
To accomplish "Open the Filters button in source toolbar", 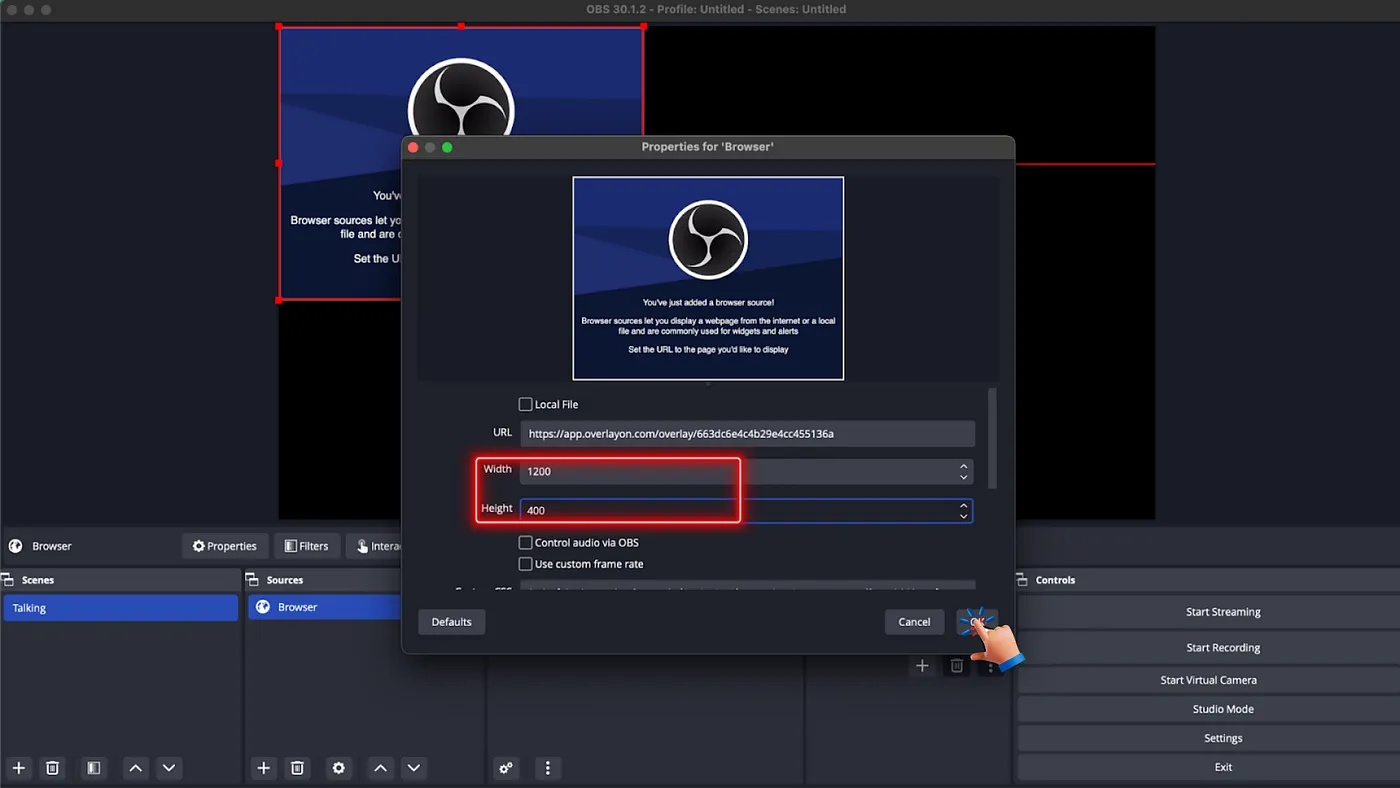I will (306, 546).
